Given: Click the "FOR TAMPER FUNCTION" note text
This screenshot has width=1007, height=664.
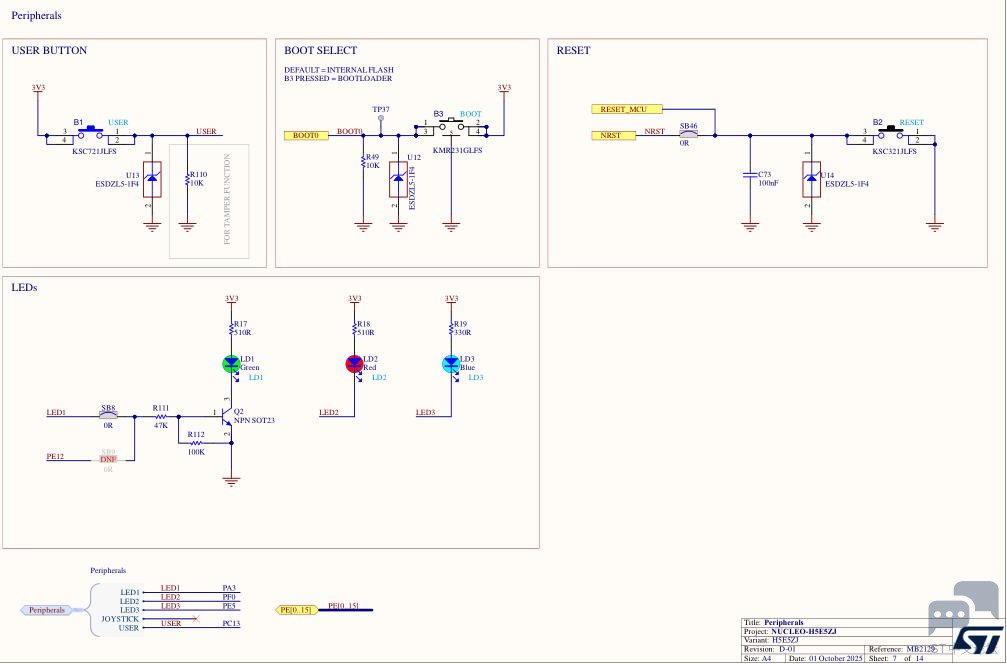Looking at the screenshot, I should click(227, 199).
